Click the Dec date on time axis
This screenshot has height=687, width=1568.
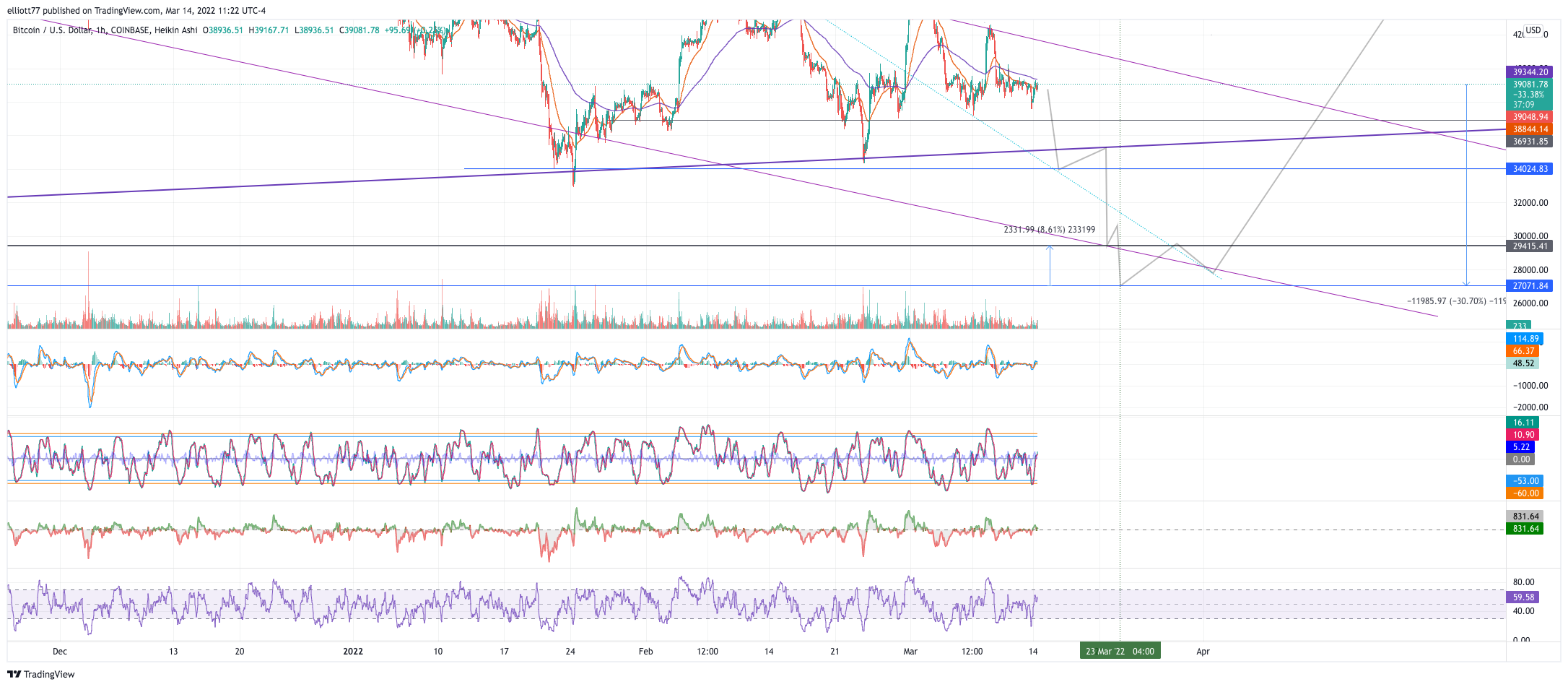(x=60, y=652)
